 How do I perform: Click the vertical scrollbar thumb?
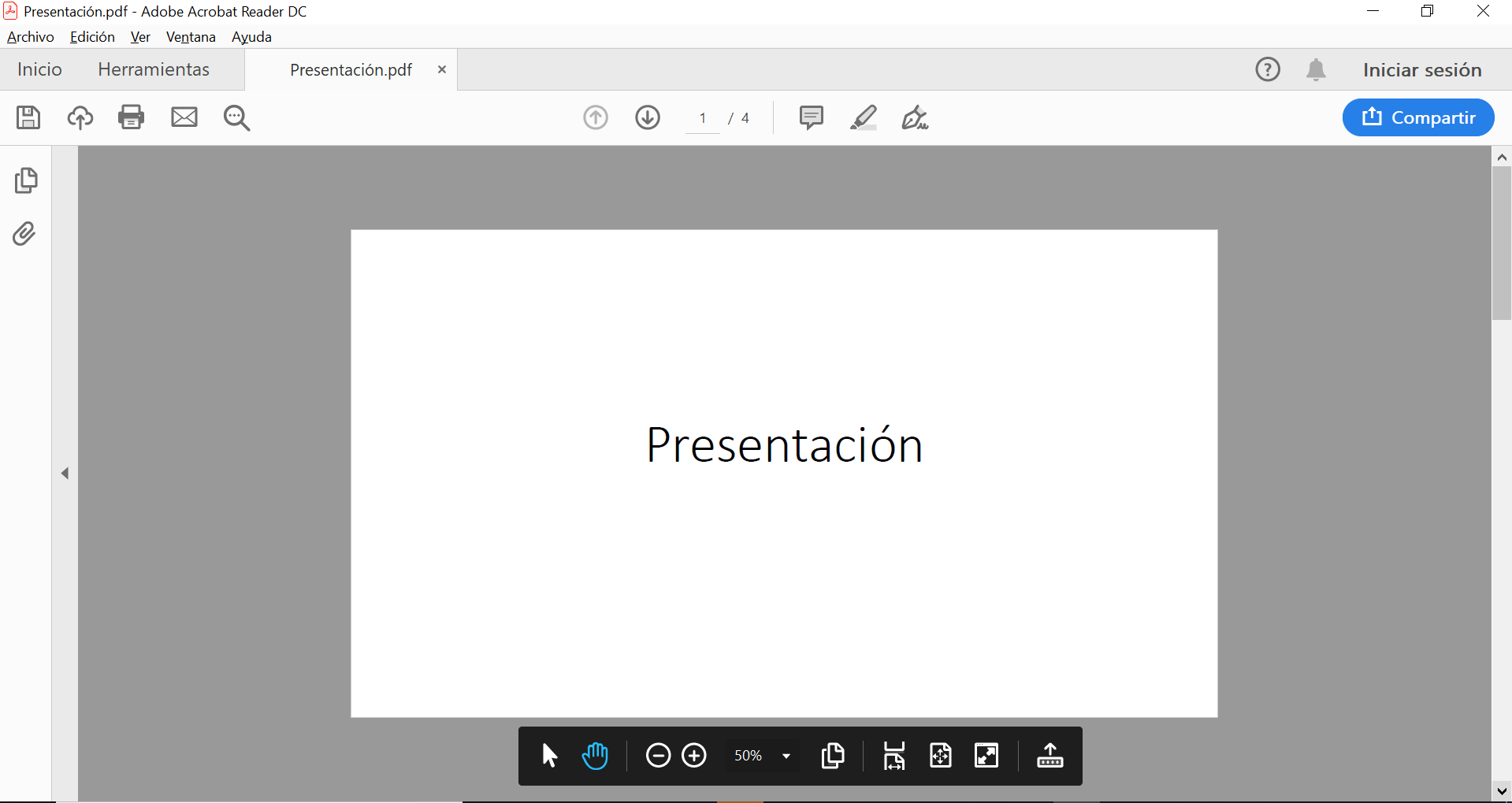click(x=1502, y=243)
